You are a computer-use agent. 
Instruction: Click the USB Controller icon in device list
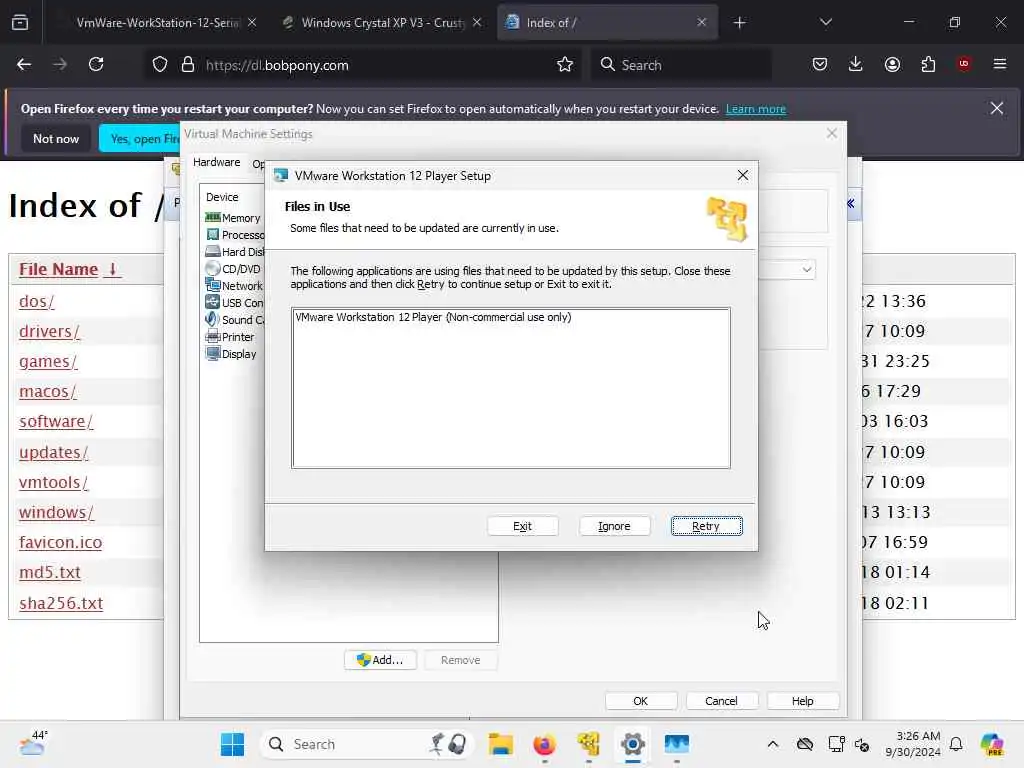tap(212, 302)
